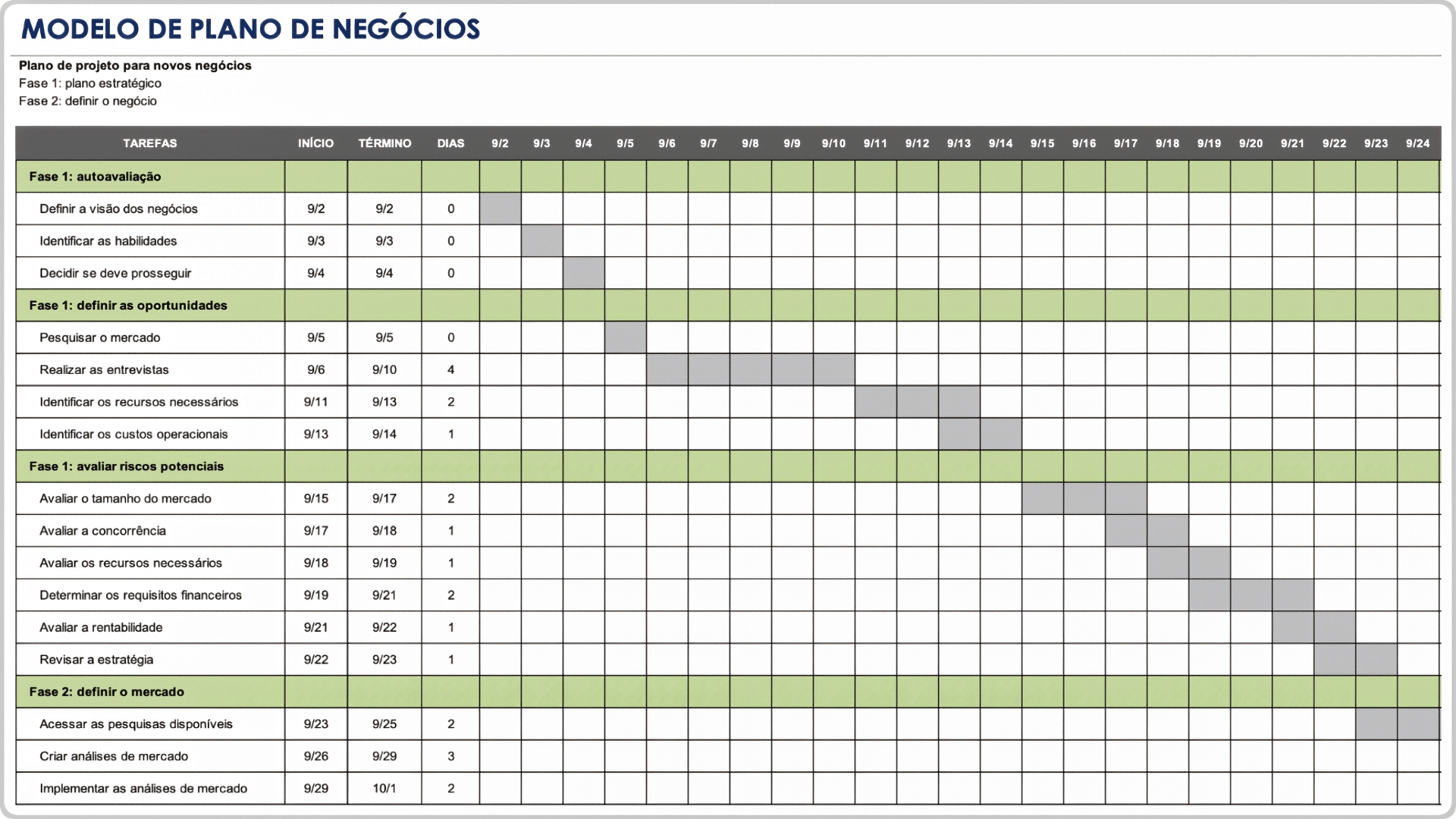The height and width of the screenshot is (819, 1456).
Task: Click the 9/25 end date of Acessar as pesquisas
Action: 384,724
